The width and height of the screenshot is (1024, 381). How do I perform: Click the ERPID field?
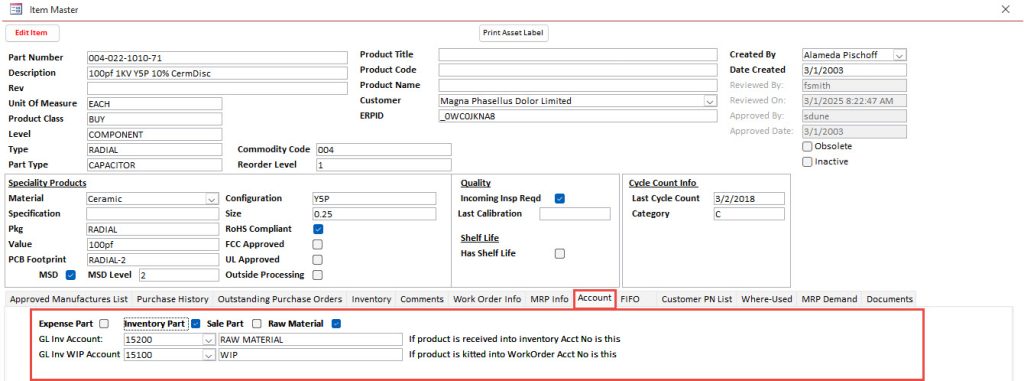coord(578,116)
